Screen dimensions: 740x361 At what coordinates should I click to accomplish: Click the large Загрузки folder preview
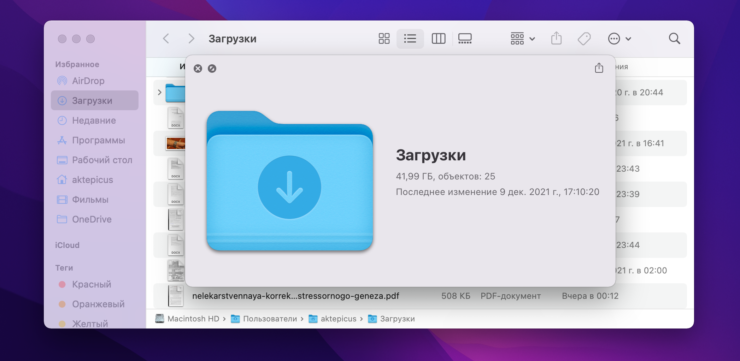(290, 181)
